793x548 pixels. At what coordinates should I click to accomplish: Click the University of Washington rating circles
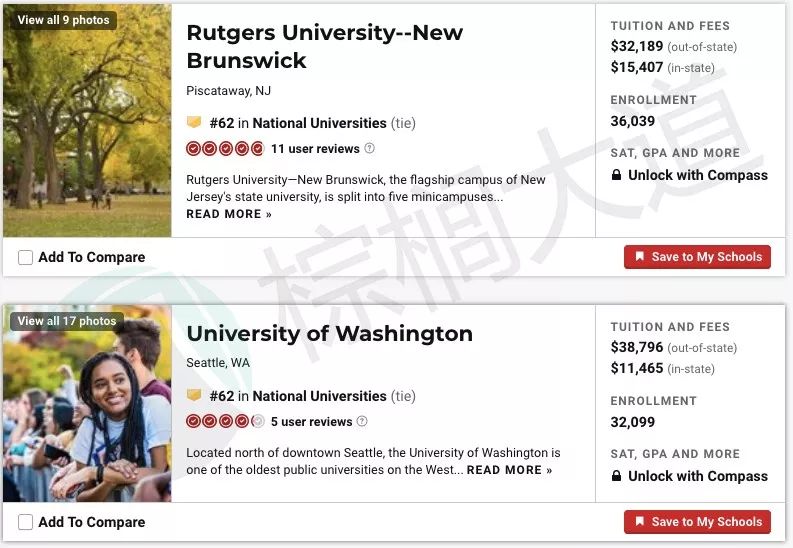click(x=225, y=421)
